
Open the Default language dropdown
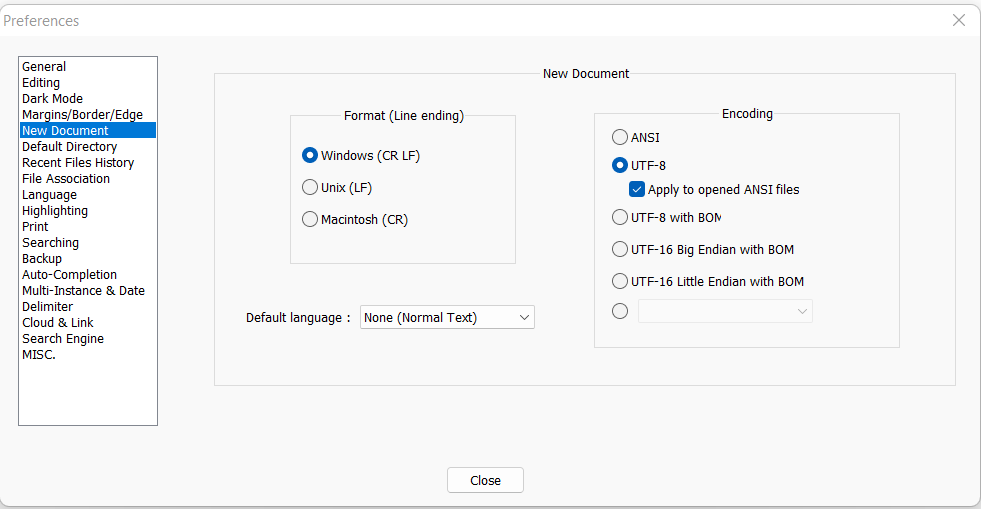coord(447,317)
